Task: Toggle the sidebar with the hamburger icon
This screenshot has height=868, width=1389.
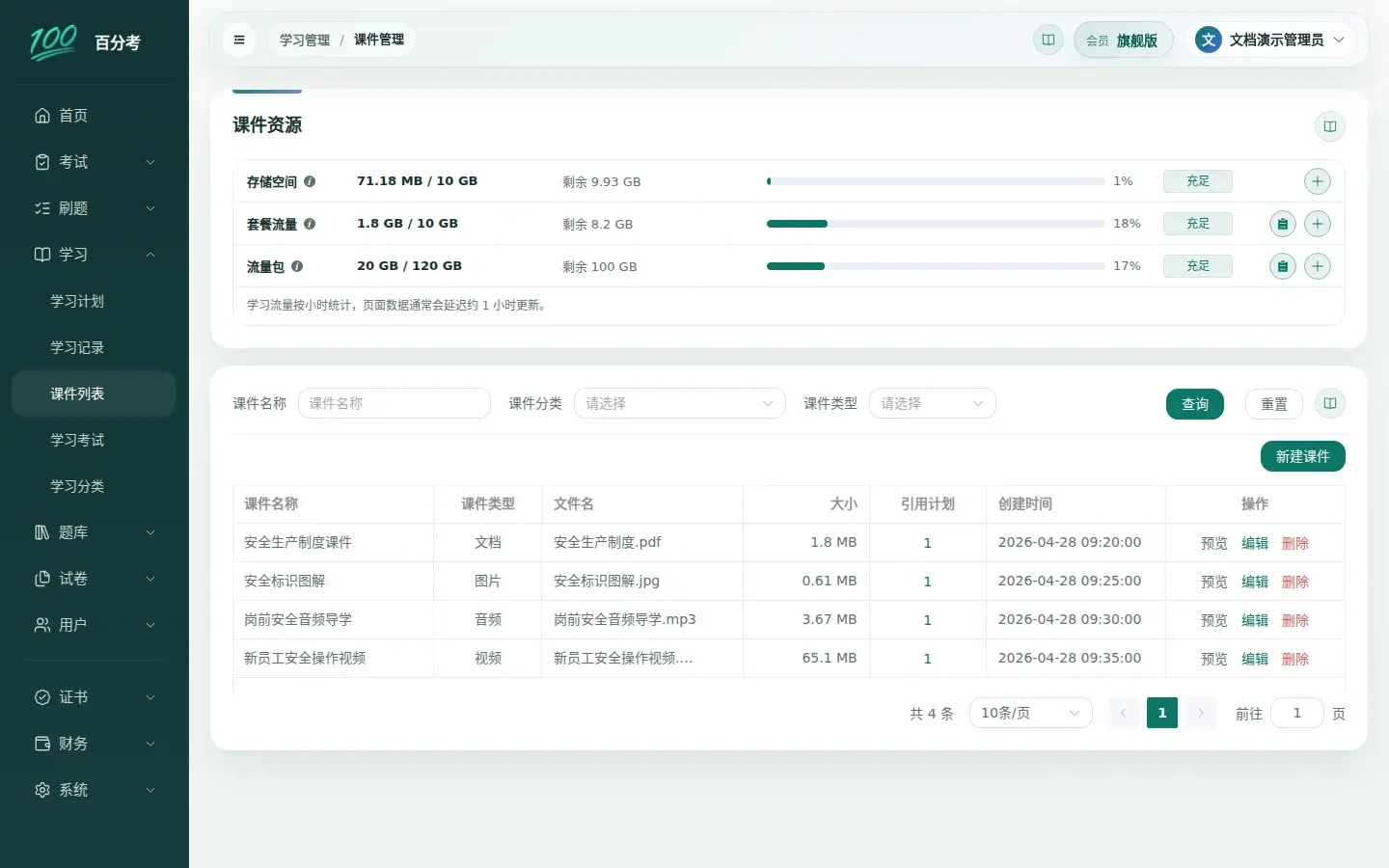Action: pyautogui.click(x=239, y=40)
